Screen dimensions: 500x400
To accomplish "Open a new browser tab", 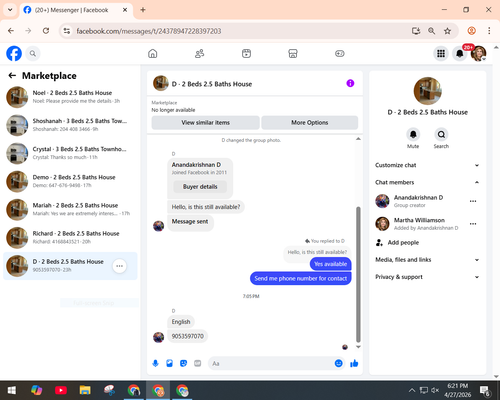I will coord(143,10).
